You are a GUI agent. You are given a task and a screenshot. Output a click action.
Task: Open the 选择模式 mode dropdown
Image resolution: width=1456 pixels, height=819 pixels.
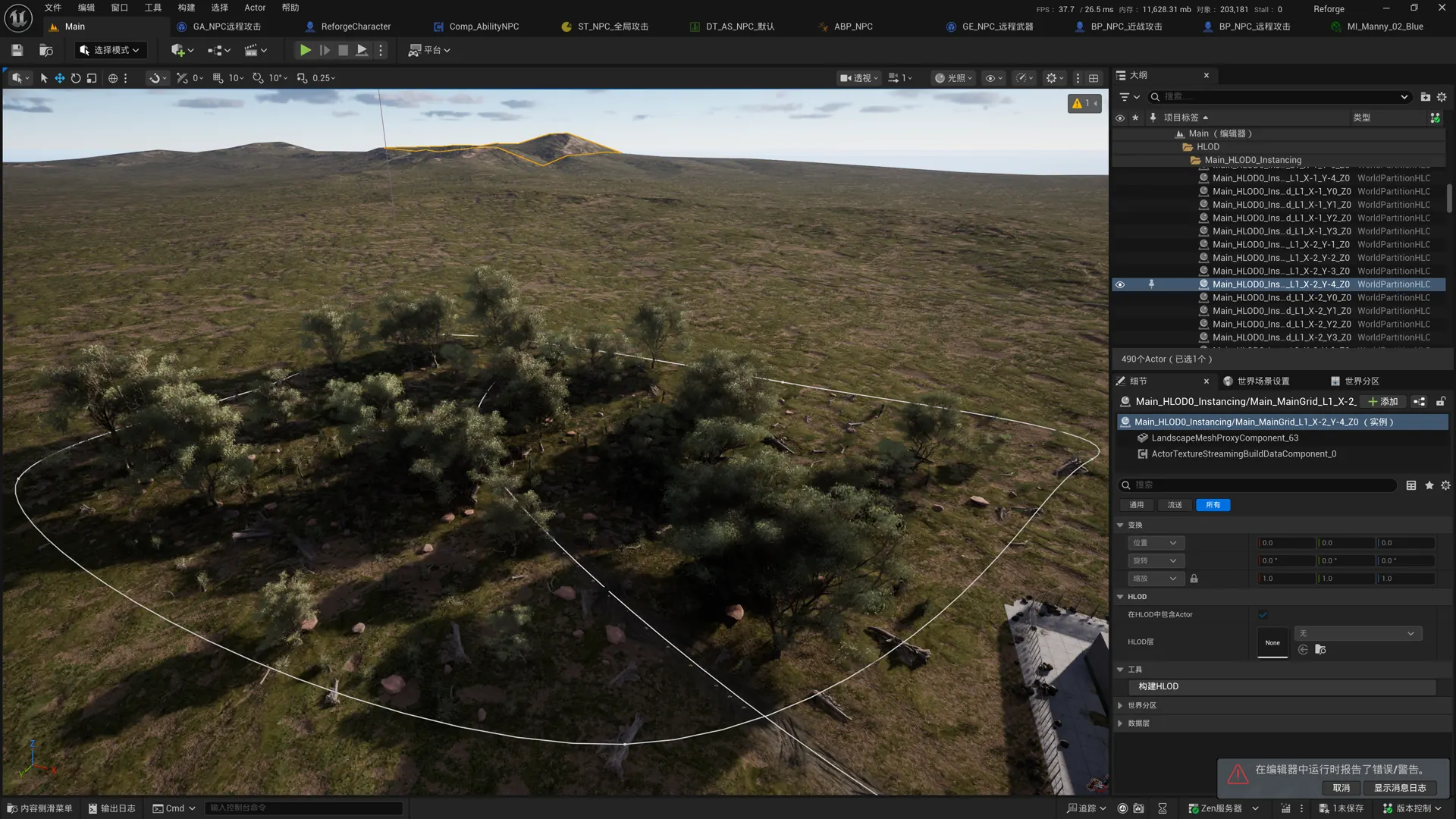[110, 50]
